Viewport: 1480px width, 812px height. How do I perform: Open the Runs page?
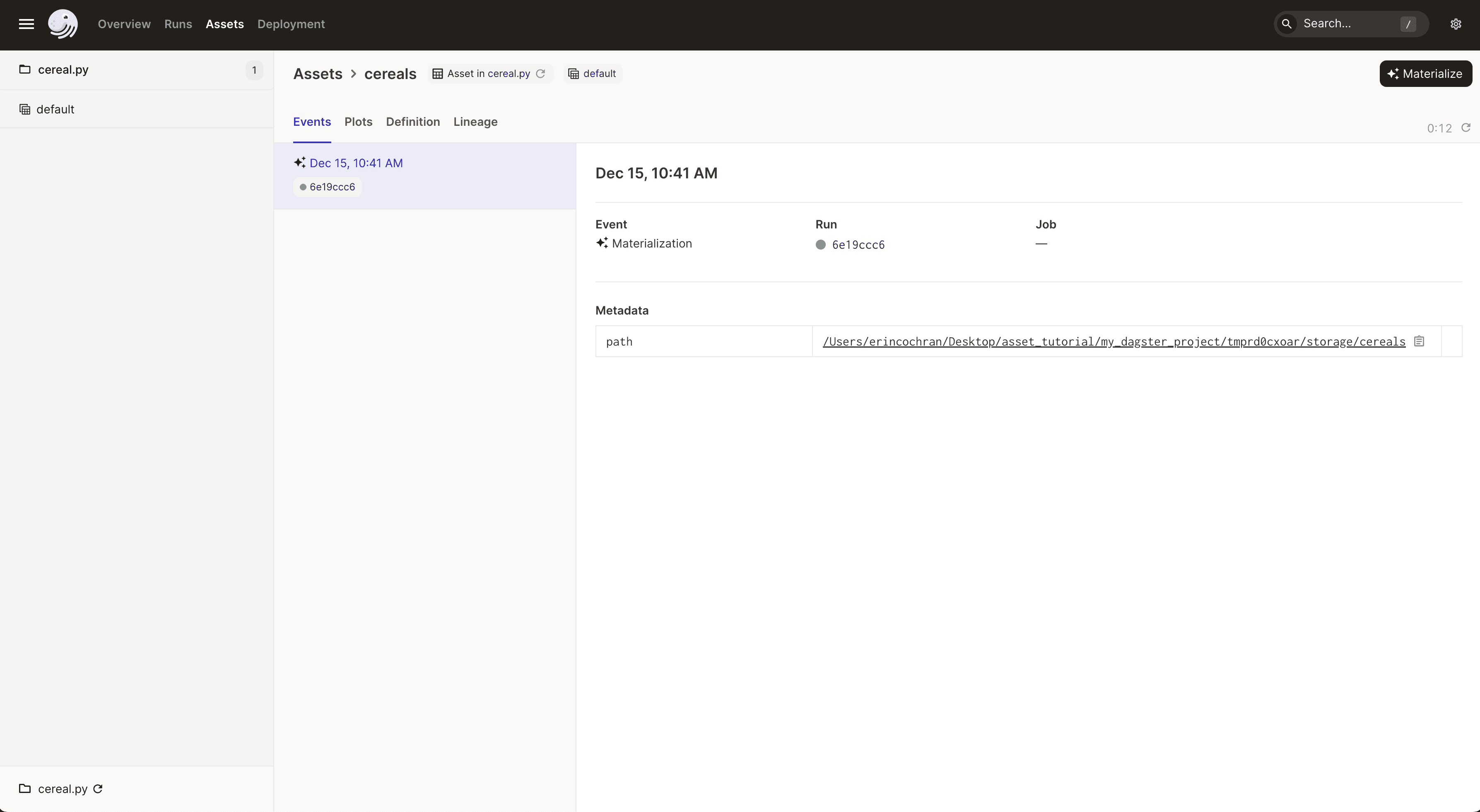(x=178, y=24)
